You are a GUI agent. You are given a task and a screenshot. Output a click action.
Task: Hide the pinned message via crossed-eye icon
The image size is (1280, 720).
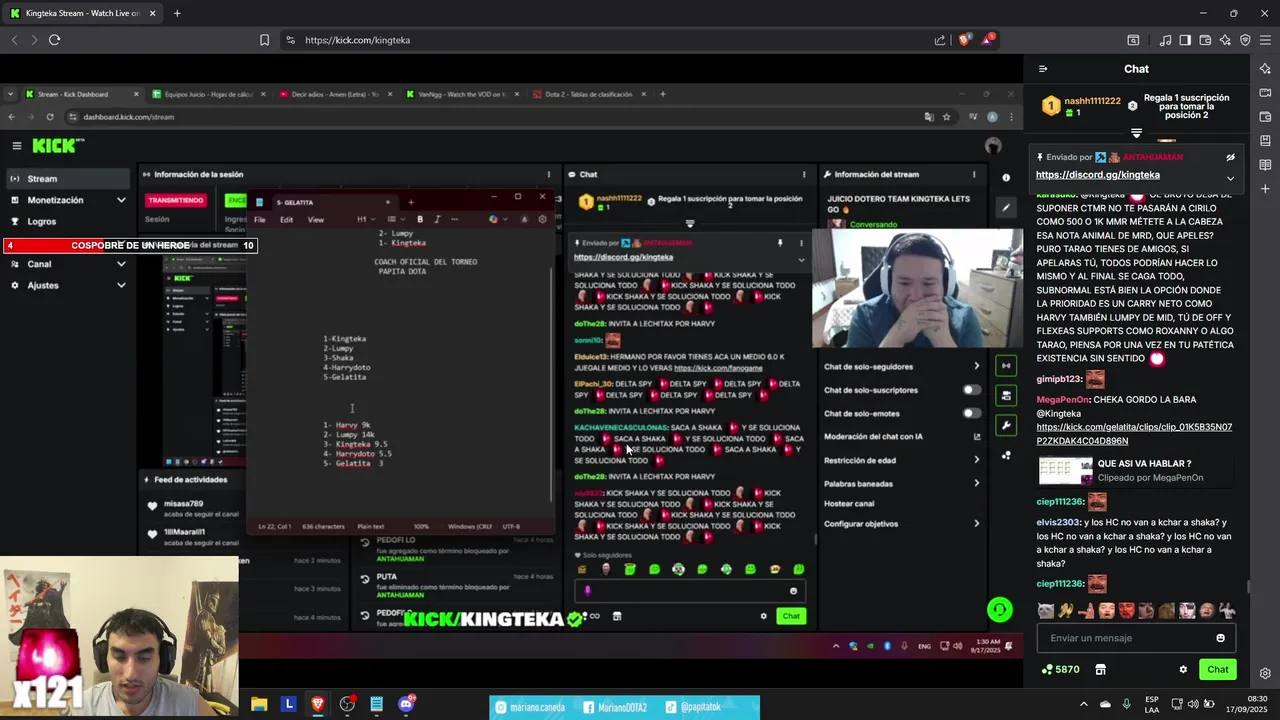click(x=1231, y=157)
